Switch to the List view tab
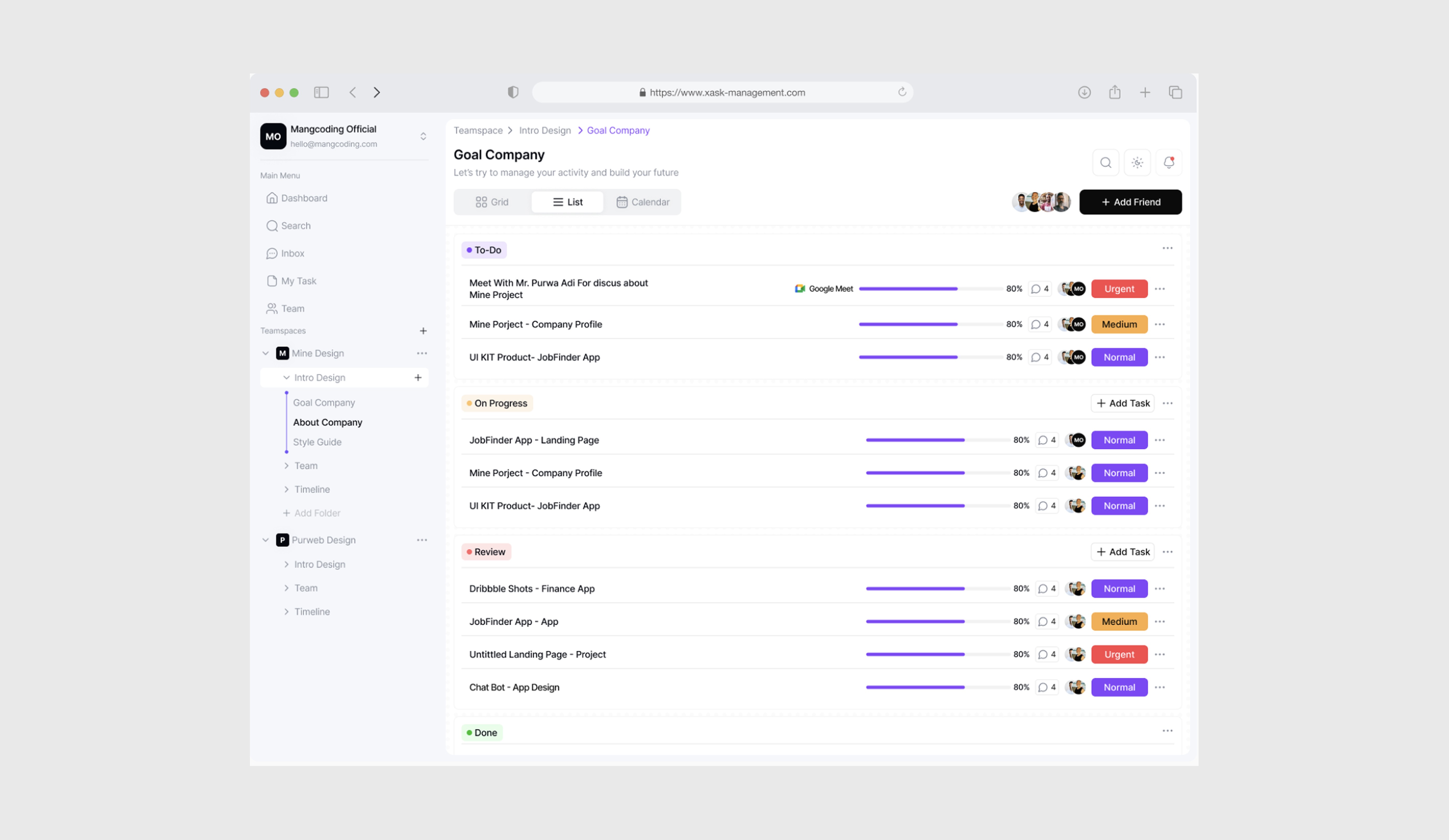1449x840 pixels. [x=568, y=202]
